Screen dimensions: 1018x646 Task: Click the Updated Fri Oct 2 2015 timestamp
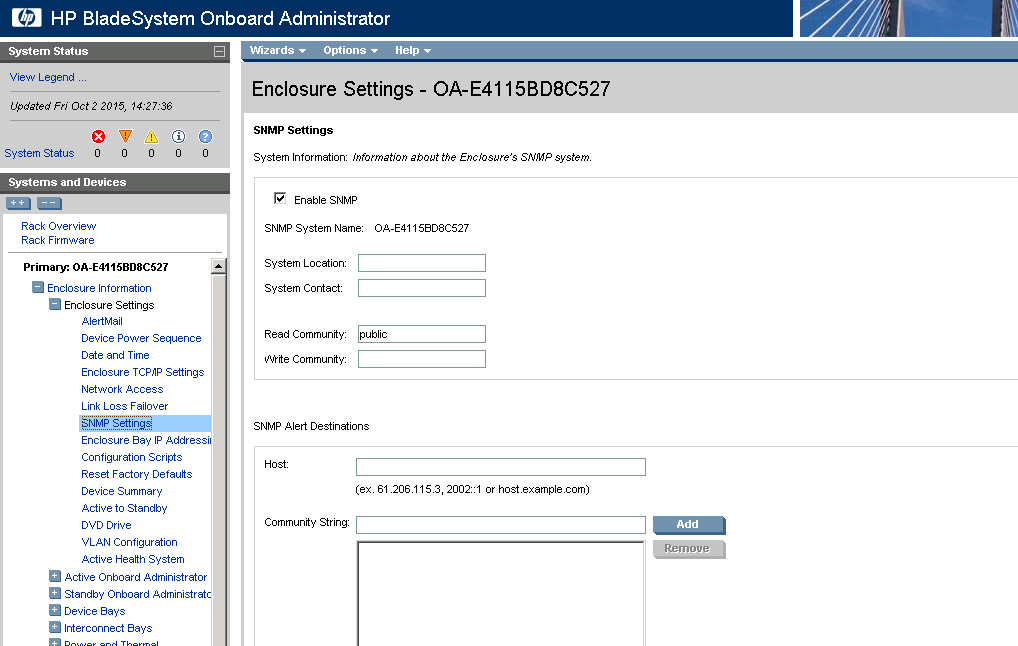[x=92, y=106]
